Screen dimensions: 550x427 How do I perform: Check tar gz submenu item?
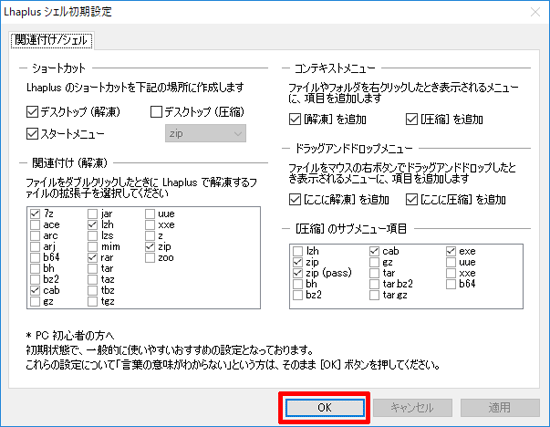[374, 295]
